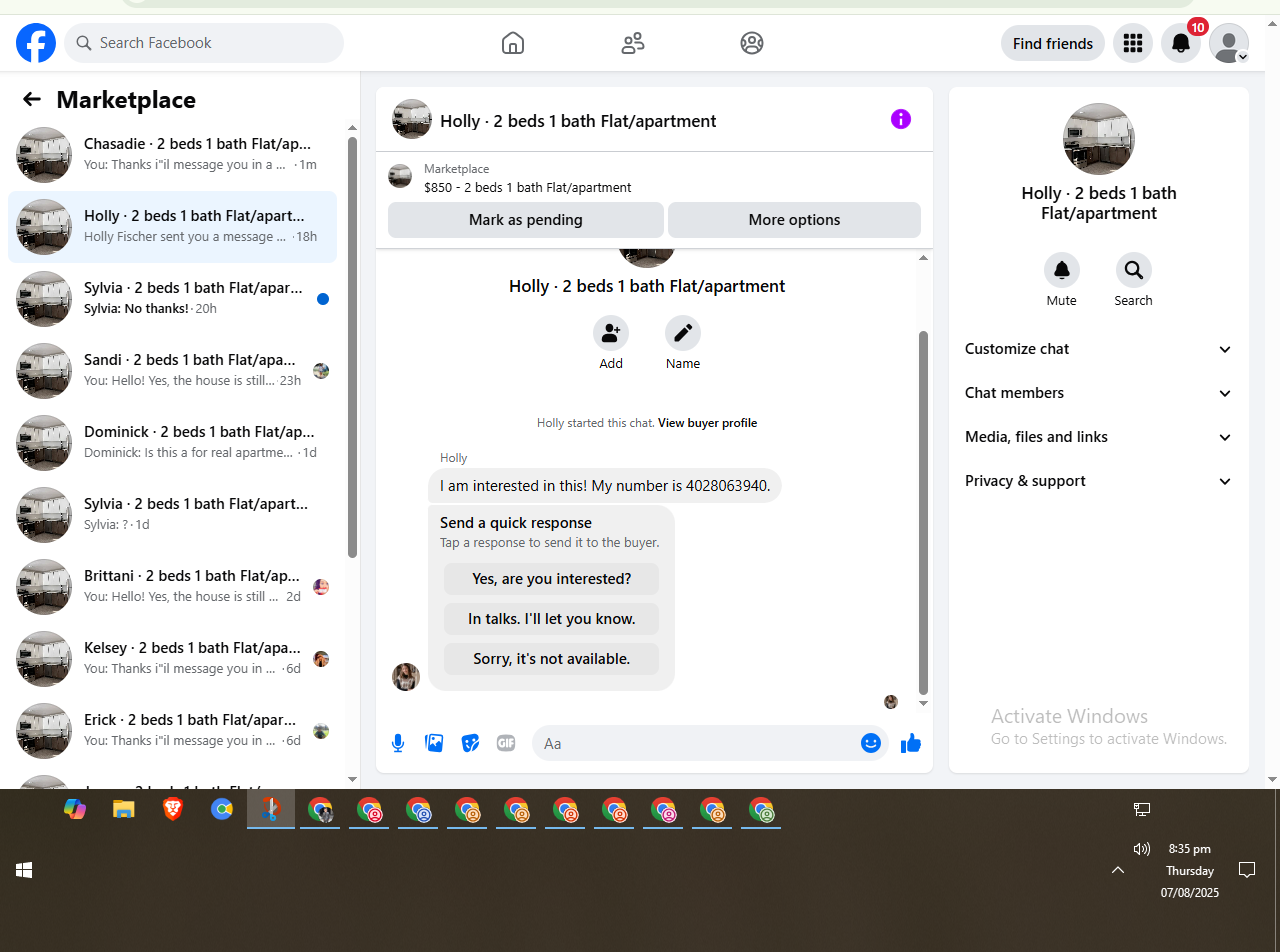This screenshot has width=1280, height=952.
Task: Send a thumbs up like
Action: (x=911, y=743)
